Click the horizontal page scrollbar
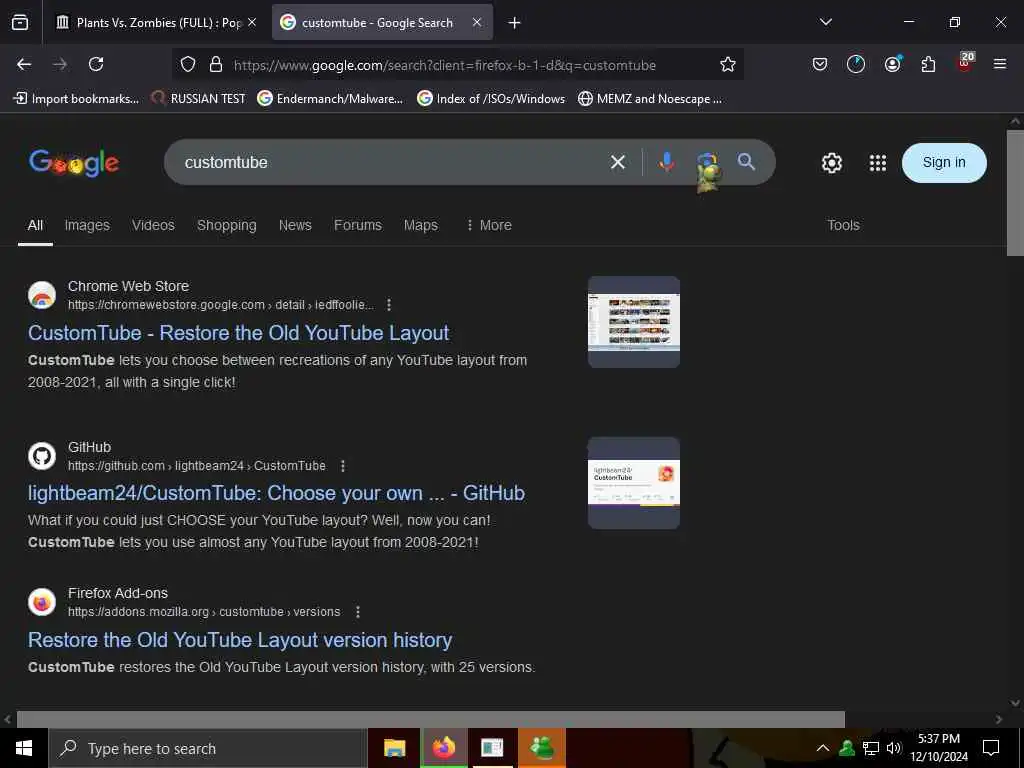The image size is (1024, 768). coord(430,719)
